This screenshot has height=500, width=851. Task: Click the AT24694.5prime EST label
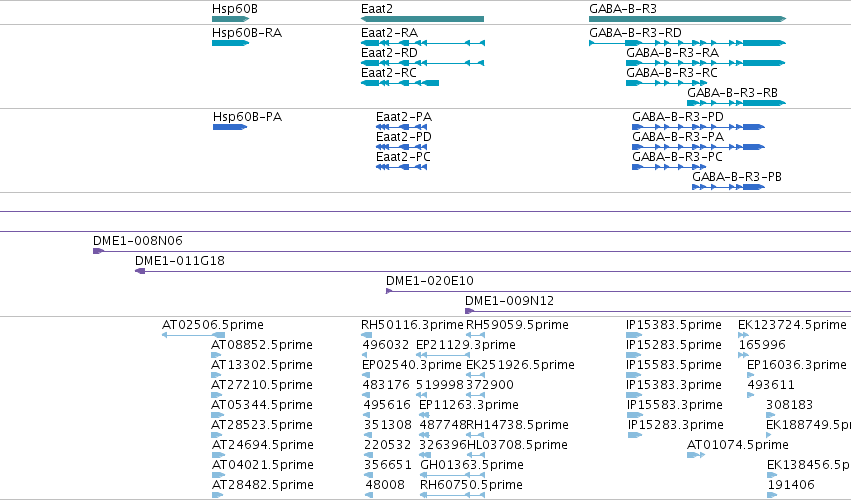tap(263, 445)
